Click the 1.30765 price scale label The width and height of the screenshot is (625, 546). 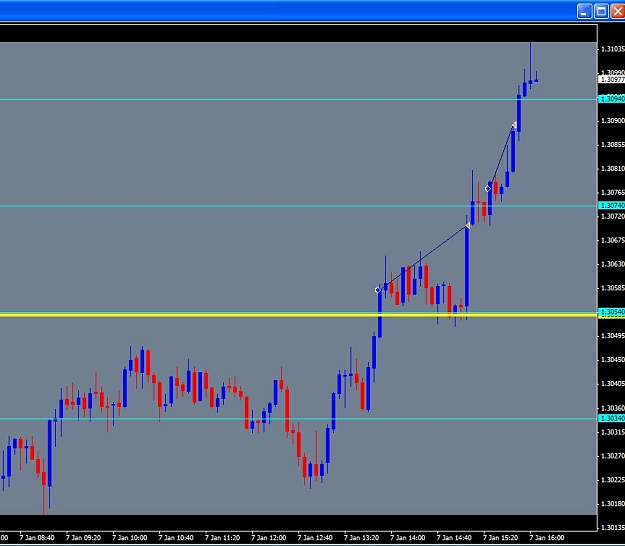tap(613, 192)
